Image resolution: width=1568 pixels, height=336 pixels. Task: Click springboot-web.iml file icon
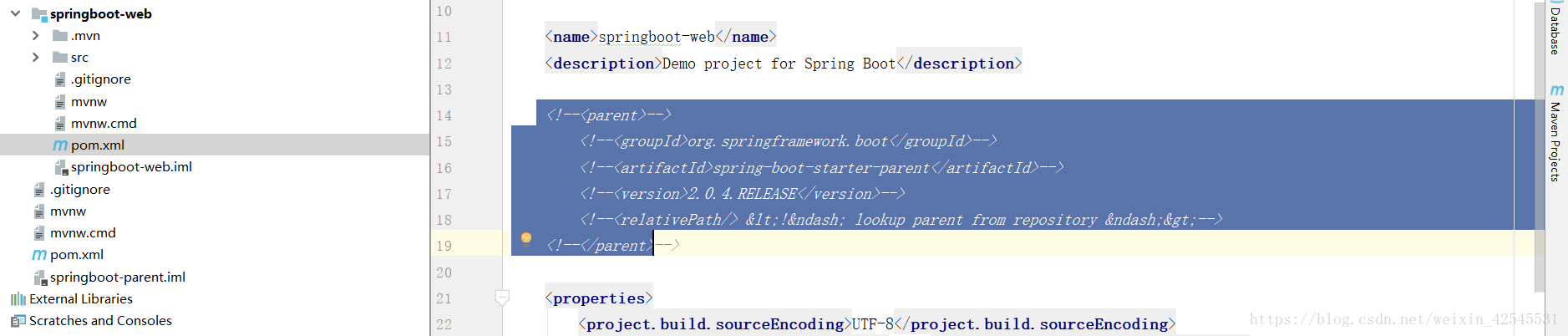(61, 167)
